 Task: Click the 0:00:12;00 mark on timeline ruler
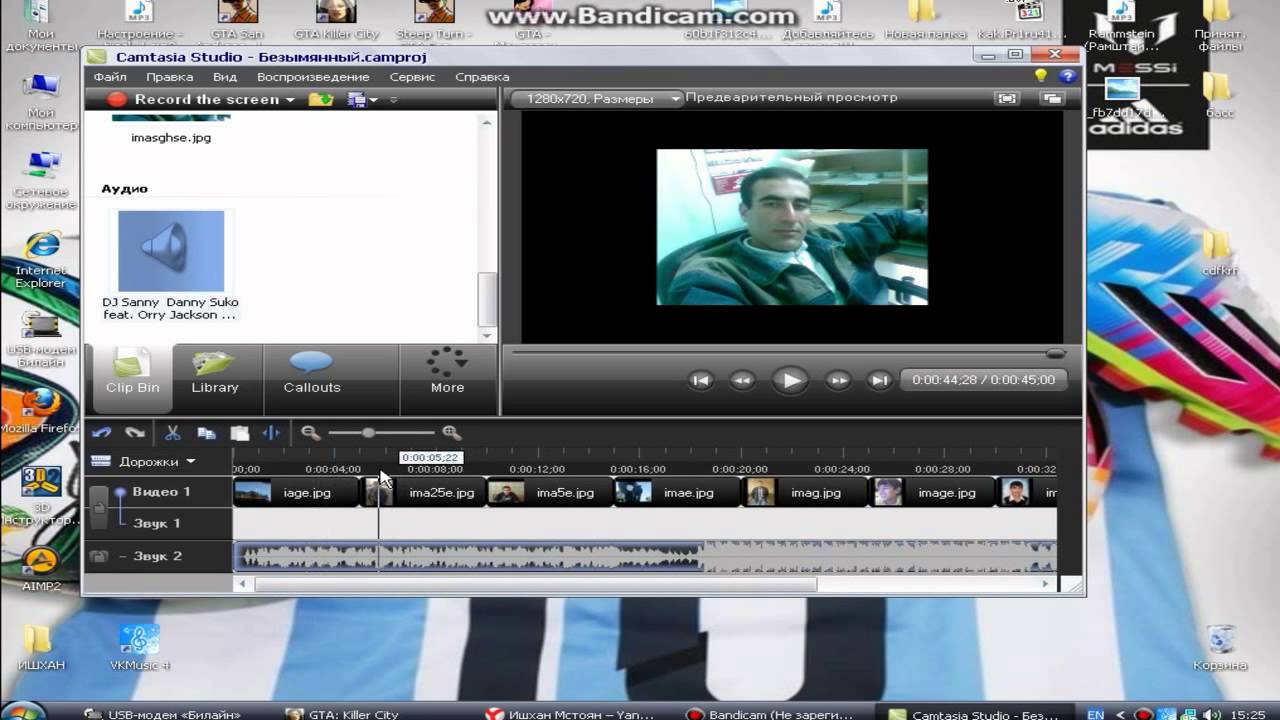pyautogui.click(x=537, y=469)
